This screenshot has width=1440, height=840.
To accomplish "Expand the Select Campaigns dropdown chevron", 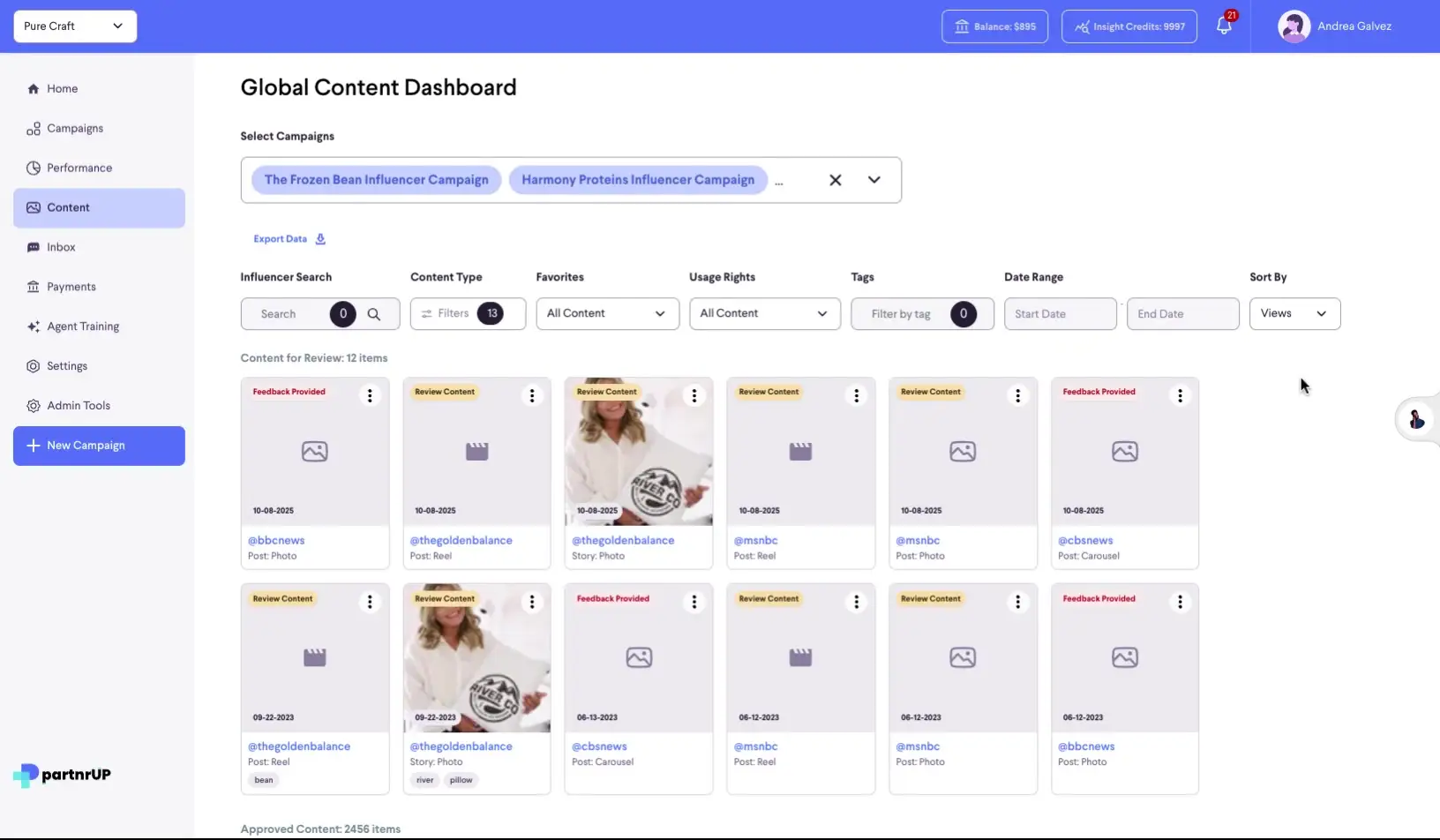I will click(x=874, y=180).
